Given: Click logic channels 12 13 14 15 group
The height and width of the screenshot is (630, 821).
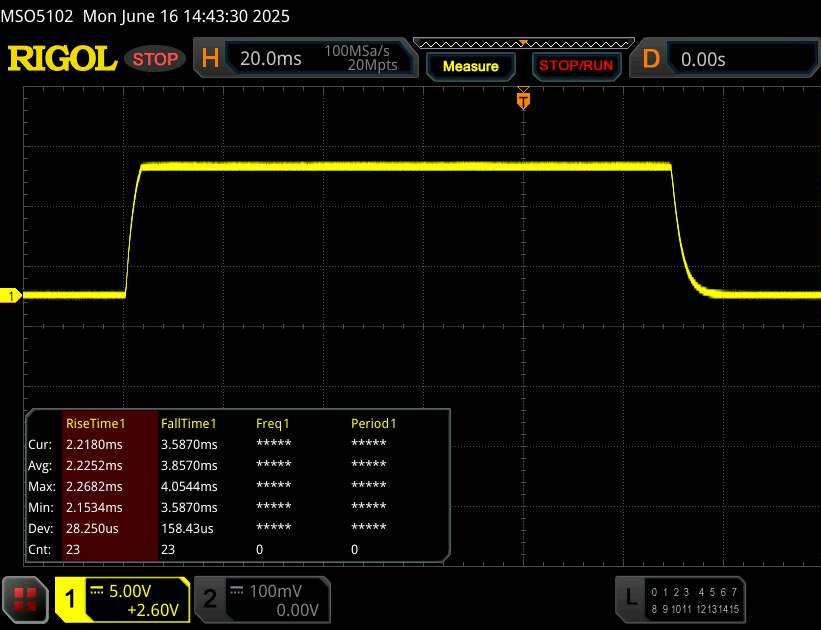Looking at the screenshot, I should [718, 610].
